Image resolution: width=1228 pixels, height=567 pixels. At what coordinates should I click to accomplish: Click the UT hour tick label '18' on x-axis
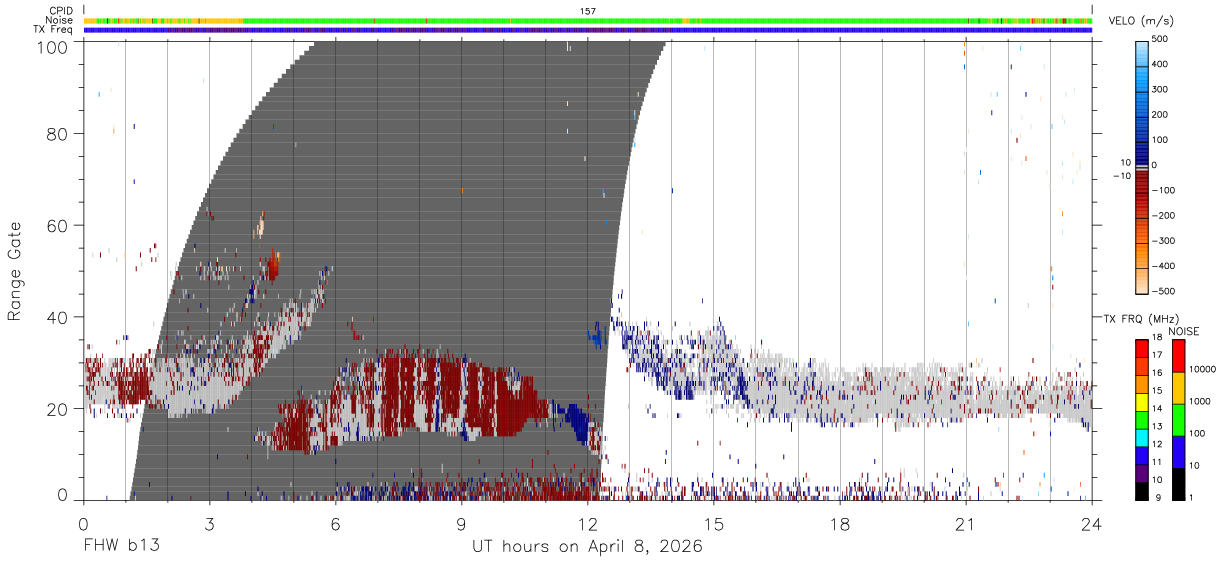[840, 524]
